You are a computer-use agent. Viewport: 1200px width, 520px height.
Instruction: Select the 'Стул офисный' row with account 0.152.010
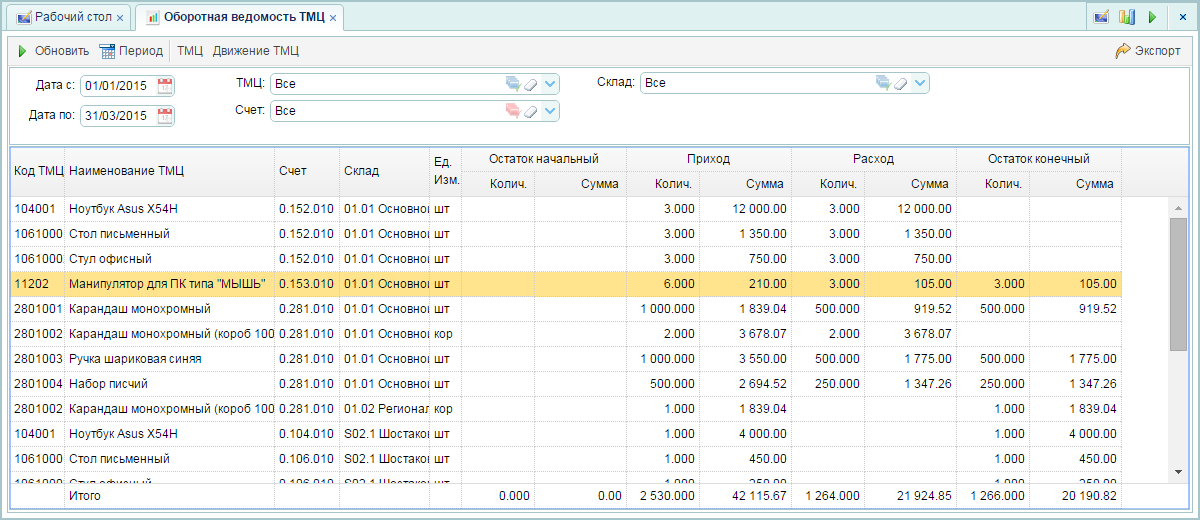566,259
